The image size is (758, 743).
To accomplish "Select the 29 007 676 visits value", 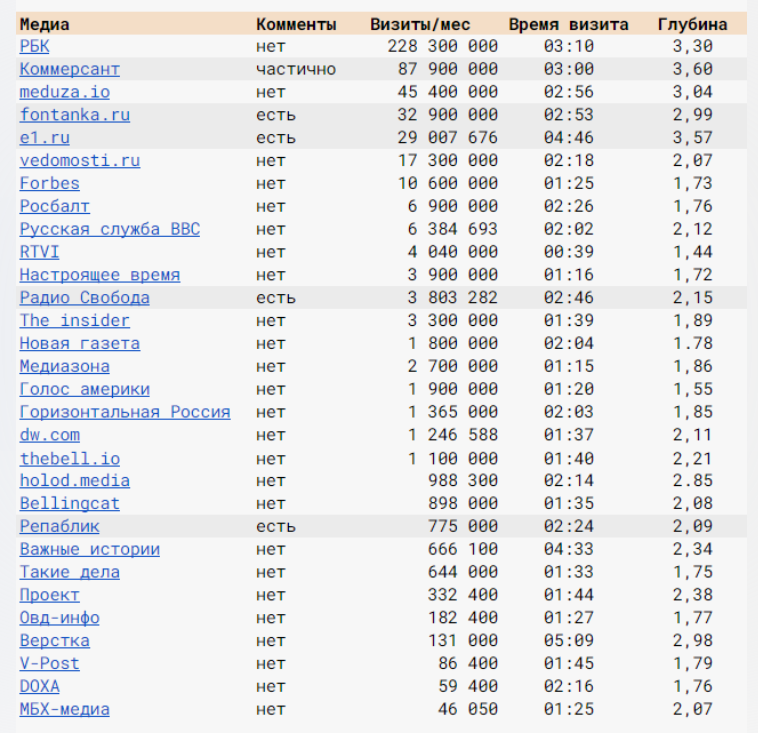I will point(448,138).
